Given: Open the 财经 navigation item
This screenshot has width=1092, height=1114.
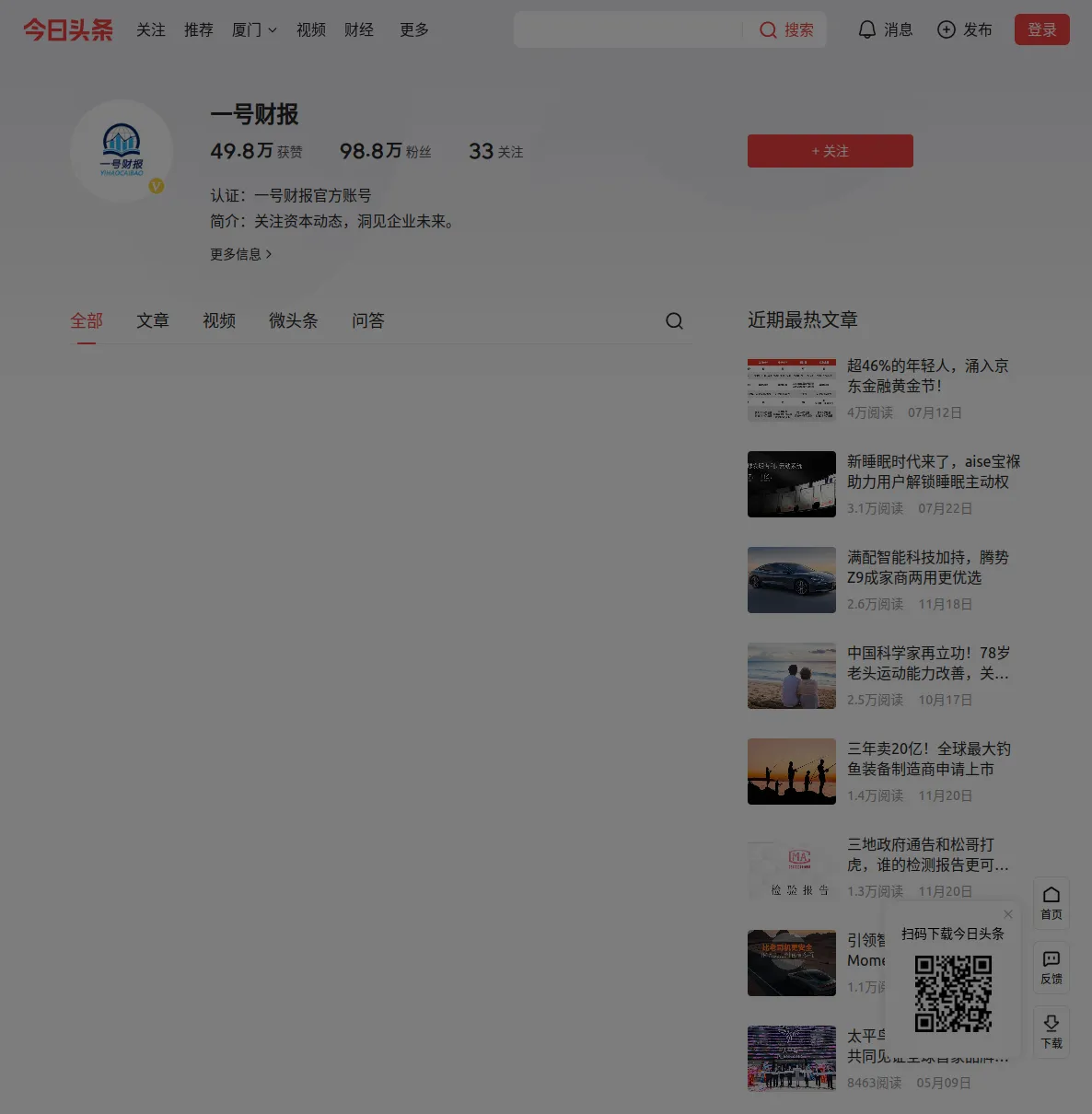Looking at the screenshot, I should coord(359,29).
